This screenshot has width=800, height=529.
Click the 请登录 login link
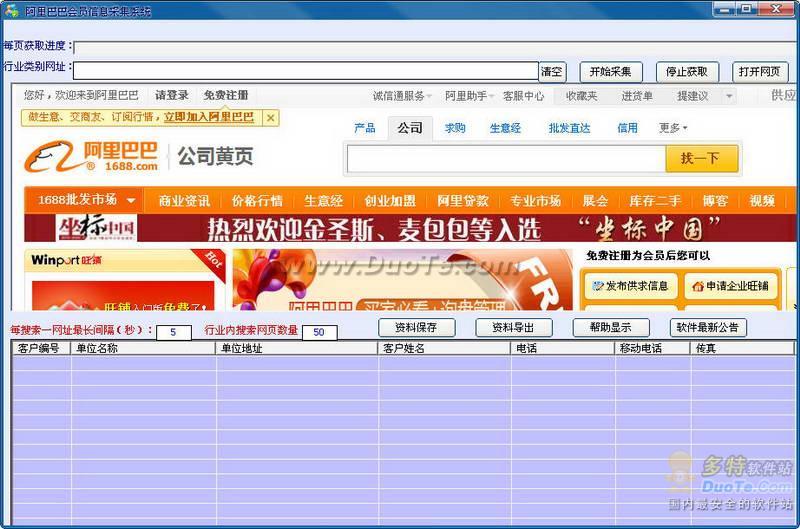coord(172,95)
